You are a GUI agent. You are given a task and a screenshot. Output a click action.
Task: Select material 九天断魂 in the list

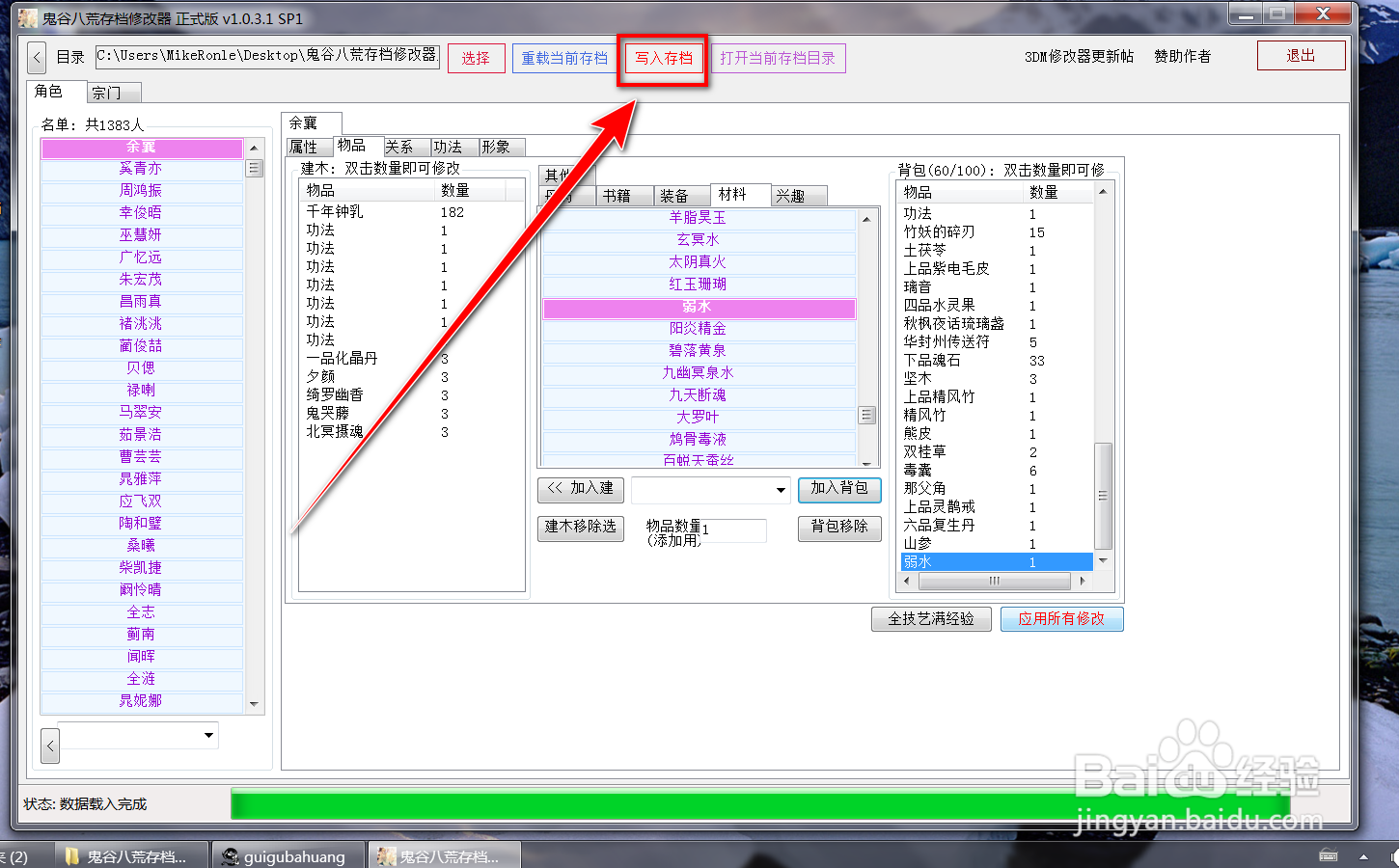click(699, 395)
